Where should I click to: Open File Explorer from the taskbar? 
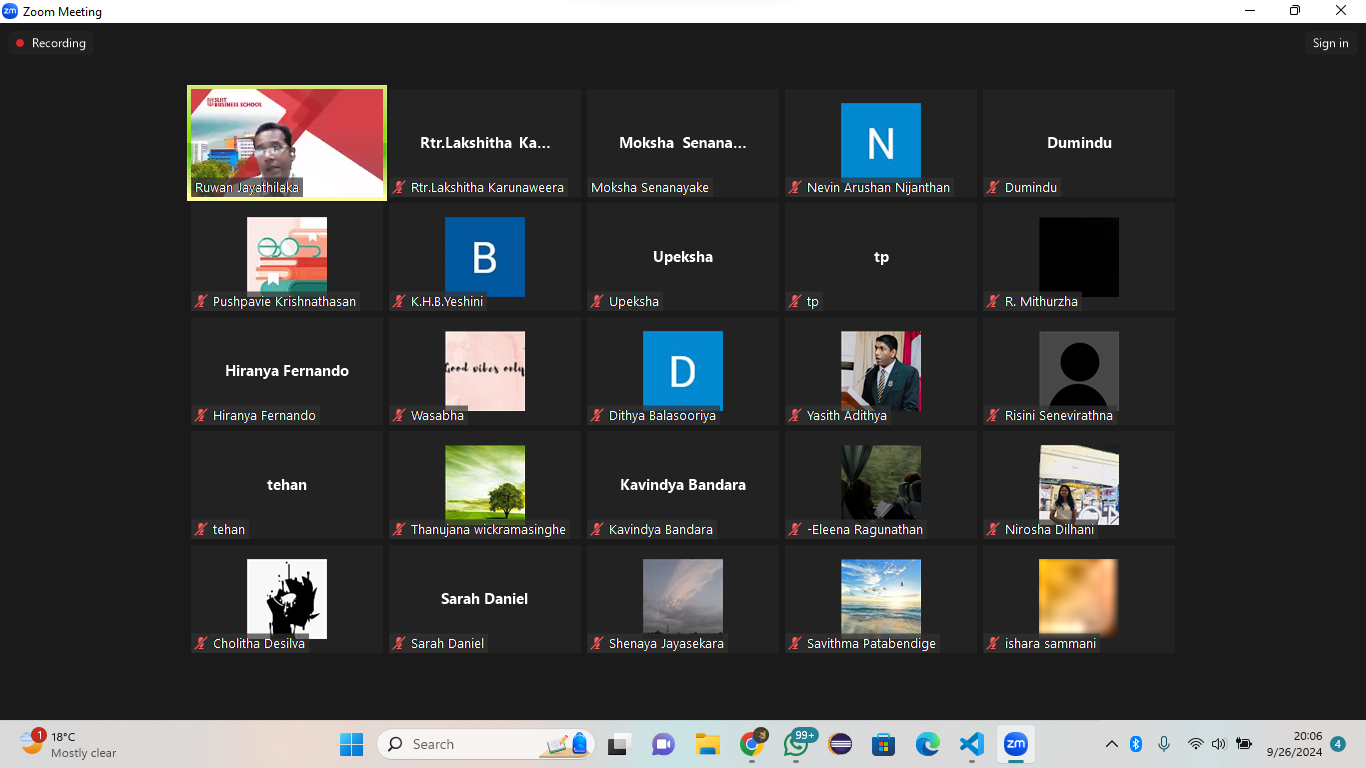click(708, 744)
